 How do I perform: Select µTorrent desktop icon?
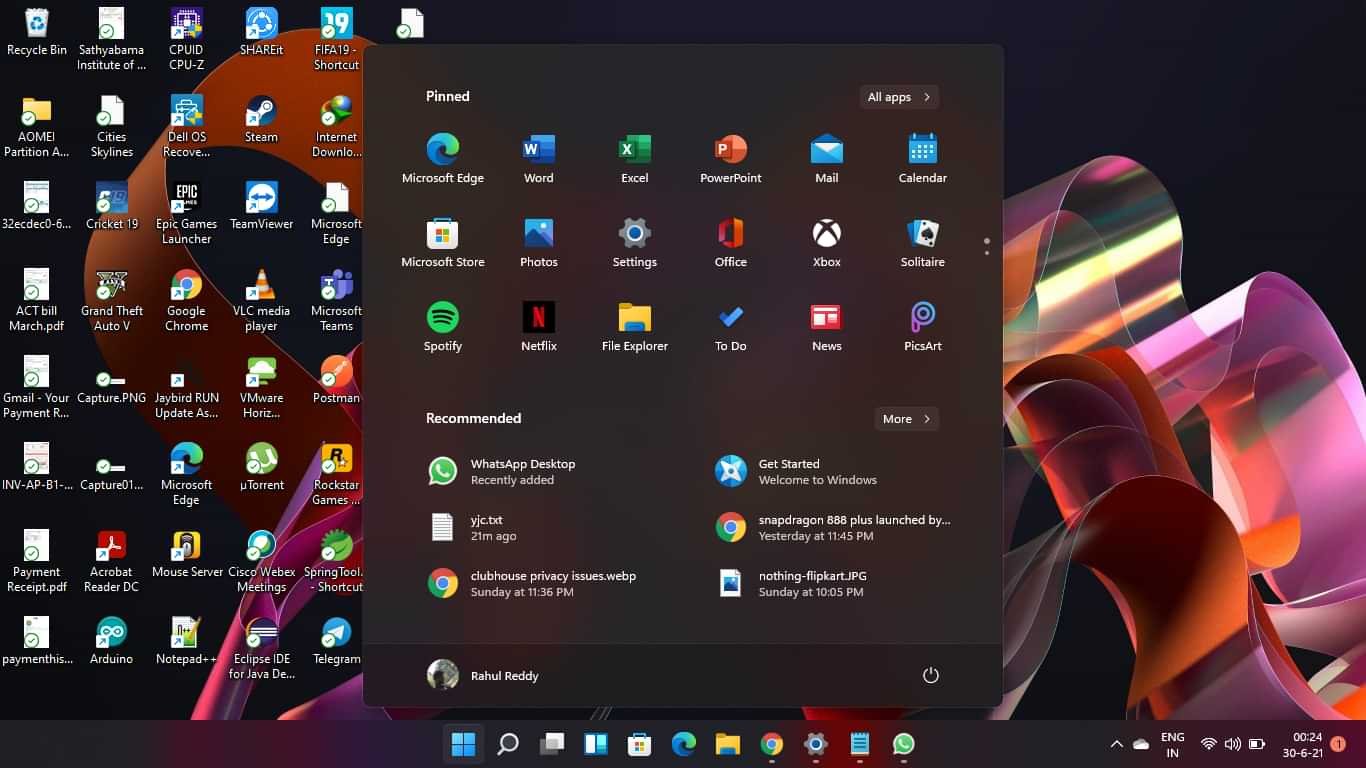coord(261,467)
